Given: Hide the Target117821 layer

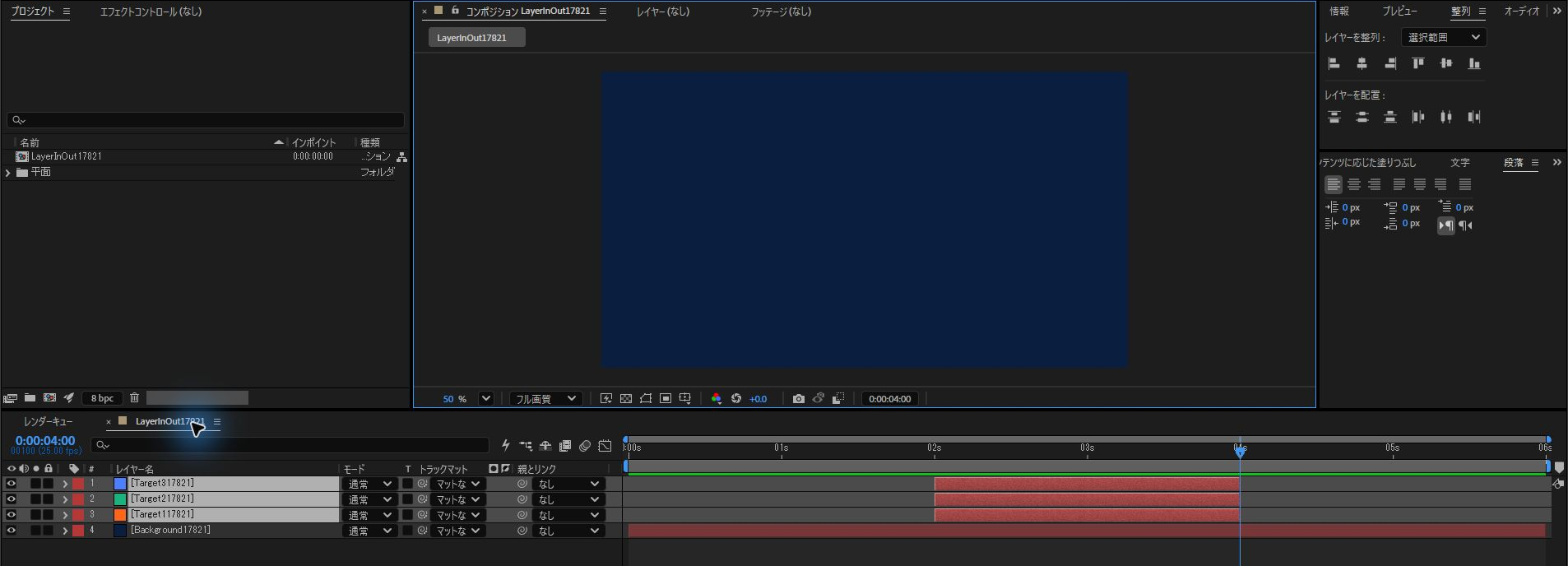Looking at the screenshot, I should click(x=12, y=515).
